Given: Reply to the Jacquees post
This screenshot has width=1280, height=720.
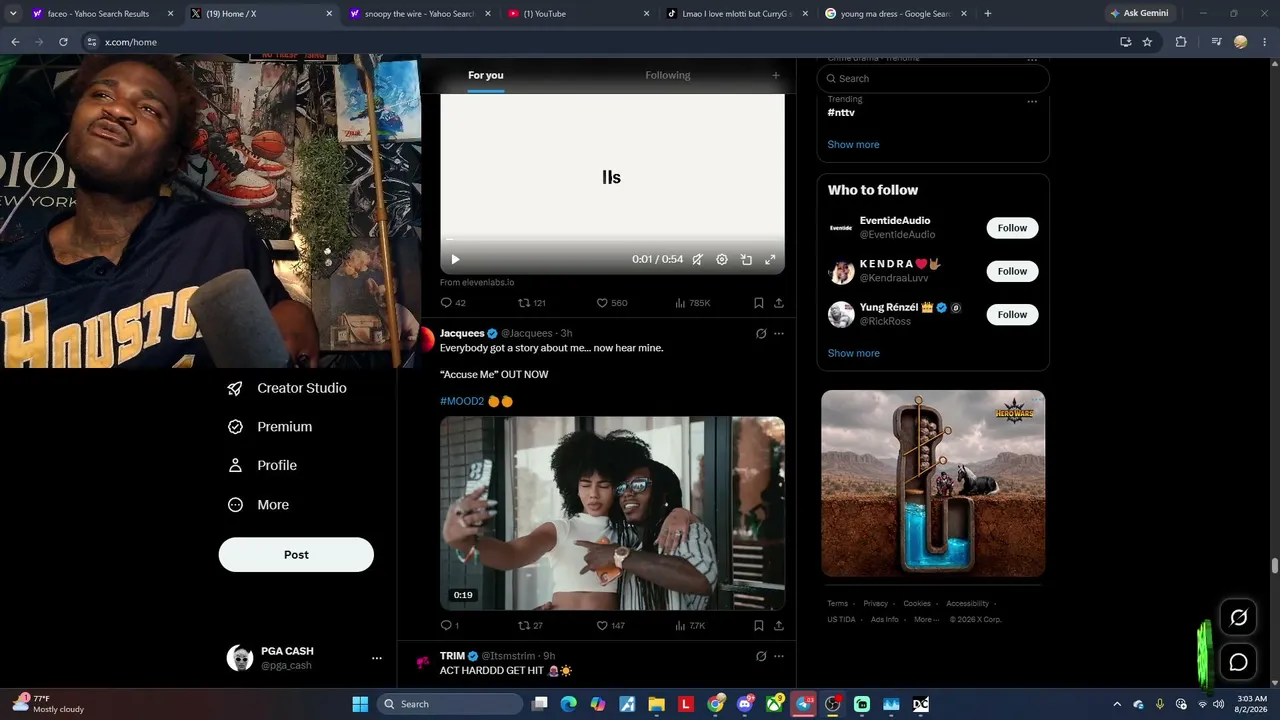Looking at the screenshot, I should [450, 626].
